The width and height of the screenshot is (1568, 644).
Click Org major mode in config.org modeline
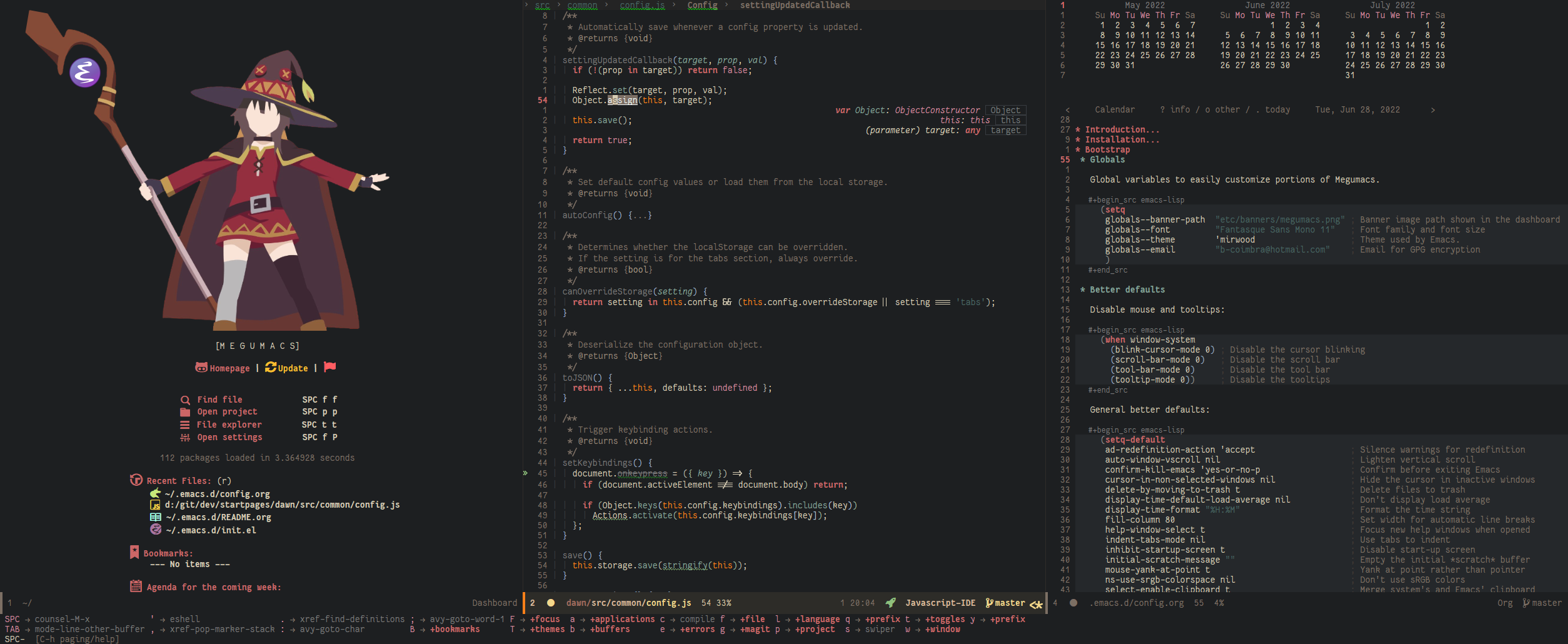pyautogui.click(x=1505, y=603)
